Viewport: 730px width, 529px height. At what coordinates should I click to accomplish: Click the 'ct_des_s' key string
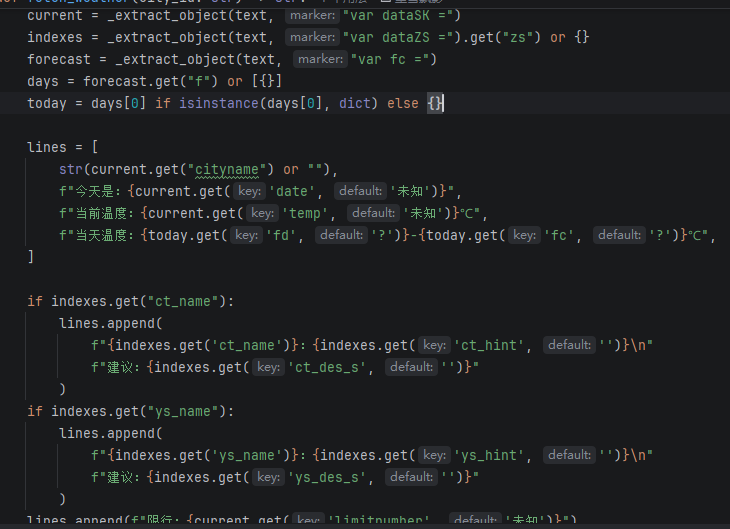326,367
